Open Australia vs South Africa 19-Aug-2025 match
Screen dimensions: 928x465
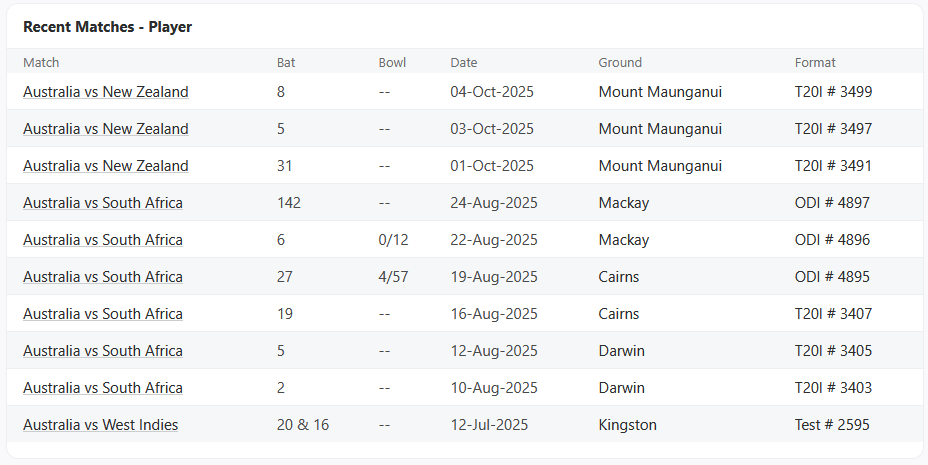103,277
